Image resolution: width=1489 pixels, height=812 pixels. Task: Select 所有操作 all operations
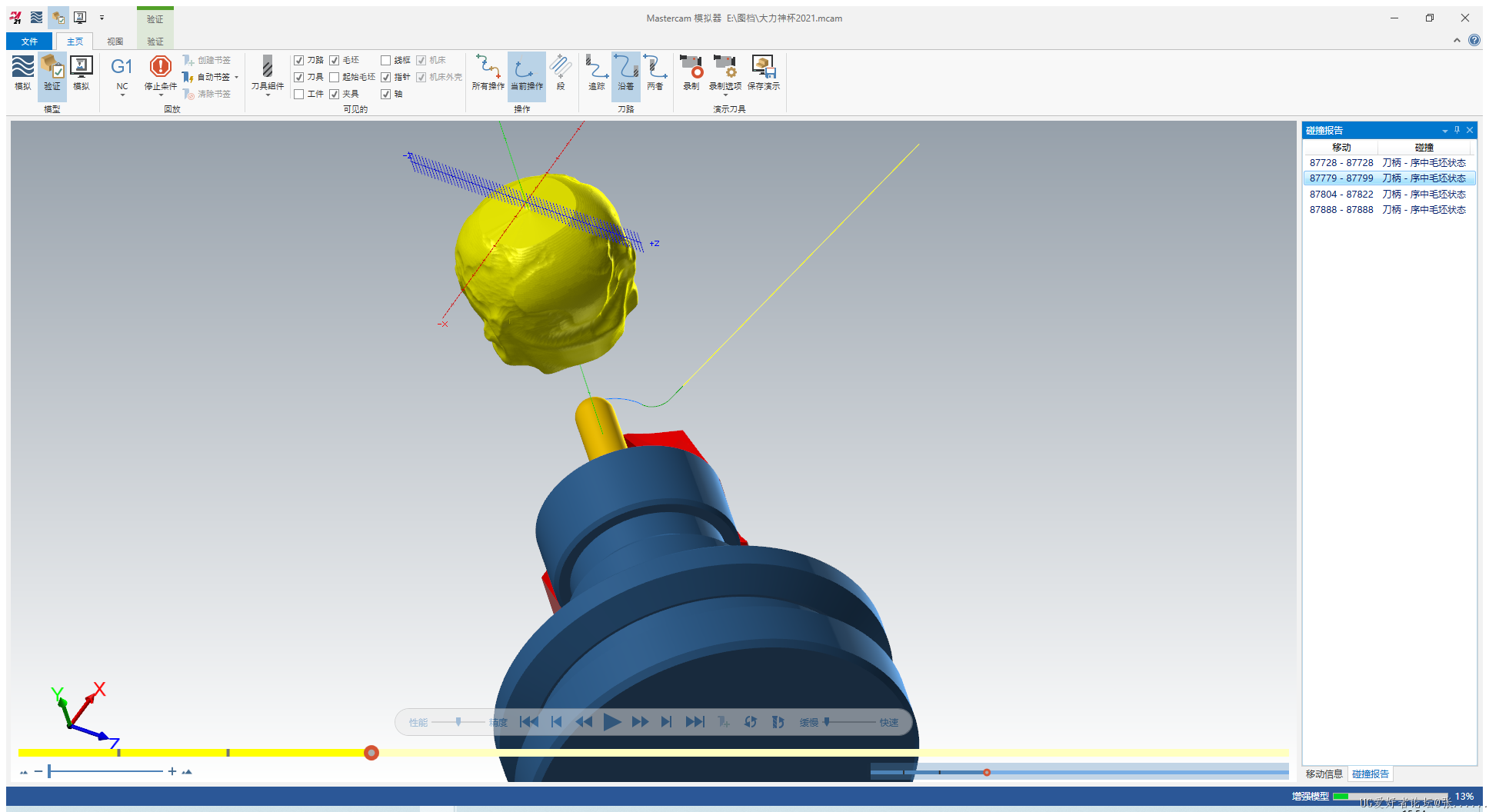[488, 72]
